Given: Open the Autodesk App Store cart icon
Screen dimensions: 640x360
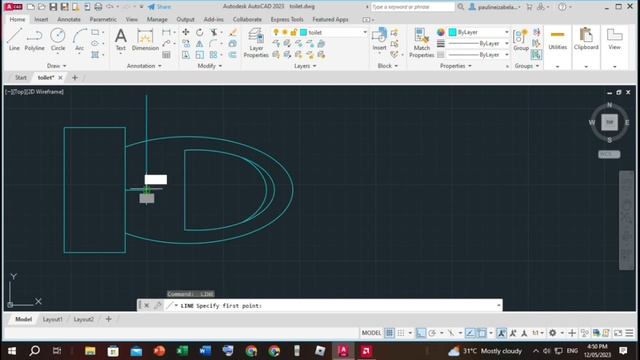Looking at the screenshot, I should pos(529,7).
